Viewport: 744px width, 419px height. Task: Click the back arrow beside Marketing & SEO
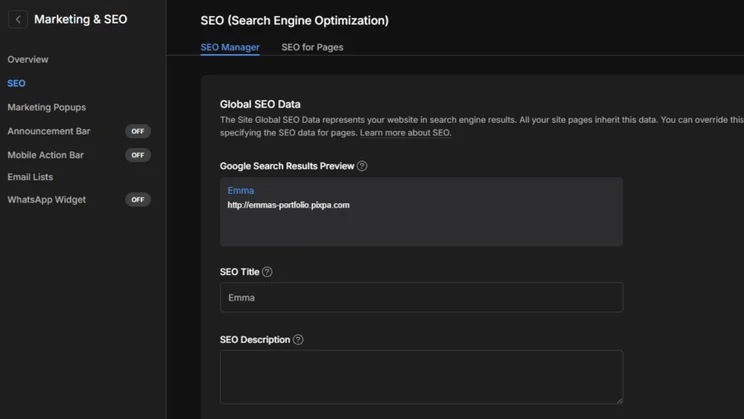pos(18,19)
